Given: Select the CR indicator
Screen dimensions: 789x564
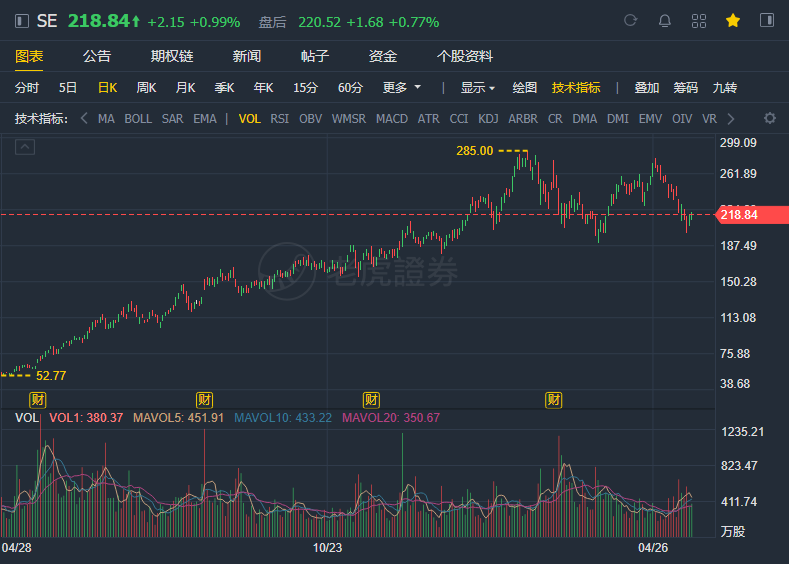Looking at the screenshot, I should tap(555, 119).
